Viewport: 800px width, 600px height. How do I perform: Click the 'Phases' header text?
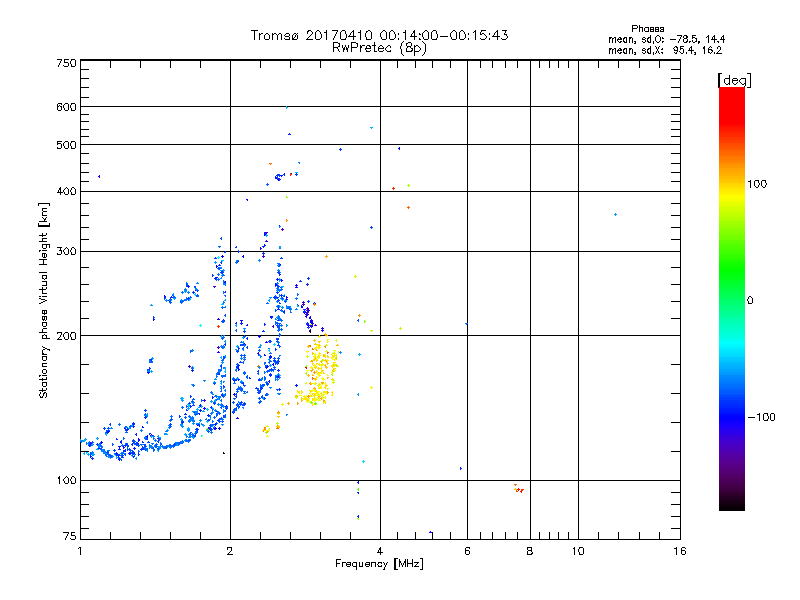click(x=647, y=29)
